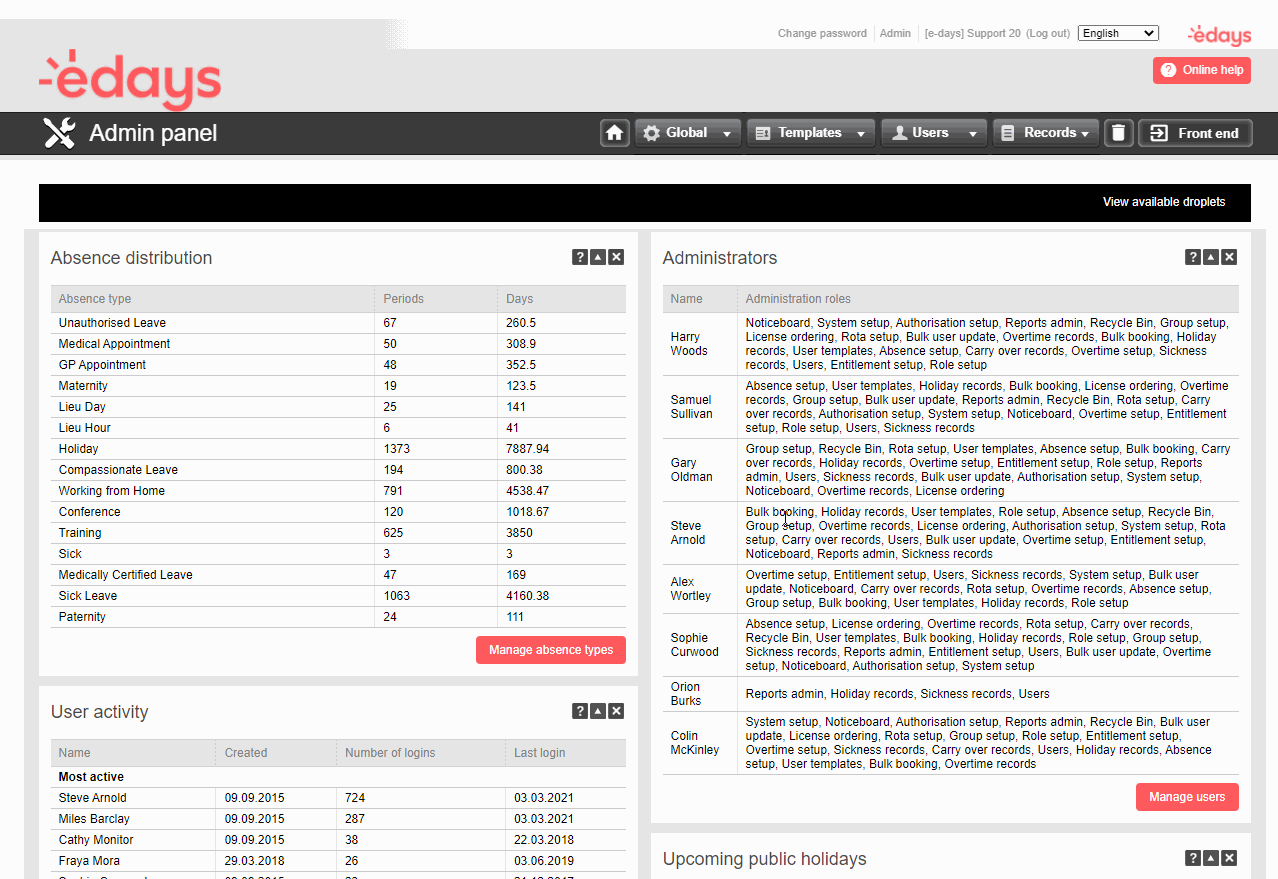
Task: Select the Maternity absence row
Action: point(338,386)
